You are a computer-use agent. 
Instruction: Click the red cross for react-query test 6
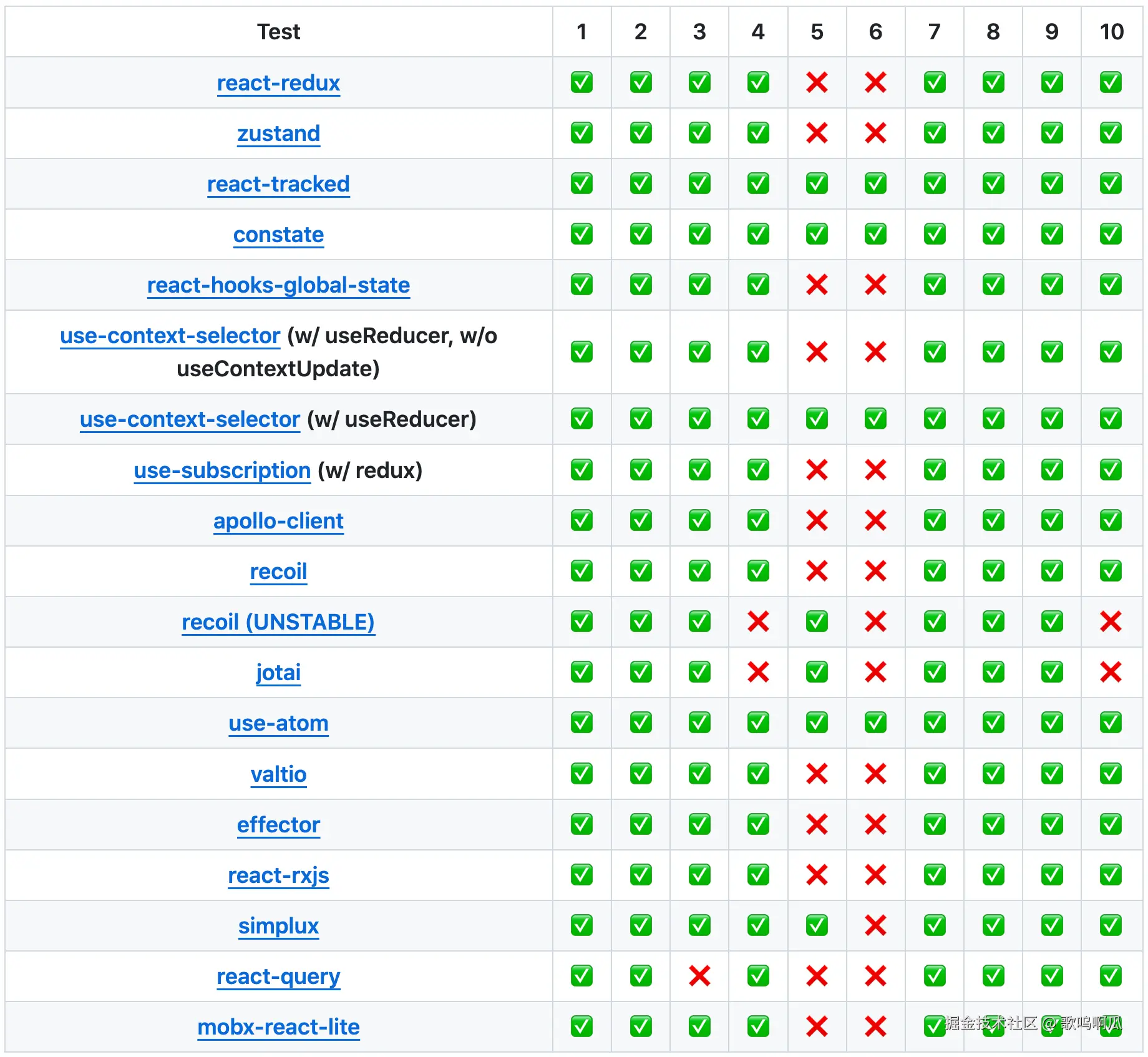click(x=875, y=976)
